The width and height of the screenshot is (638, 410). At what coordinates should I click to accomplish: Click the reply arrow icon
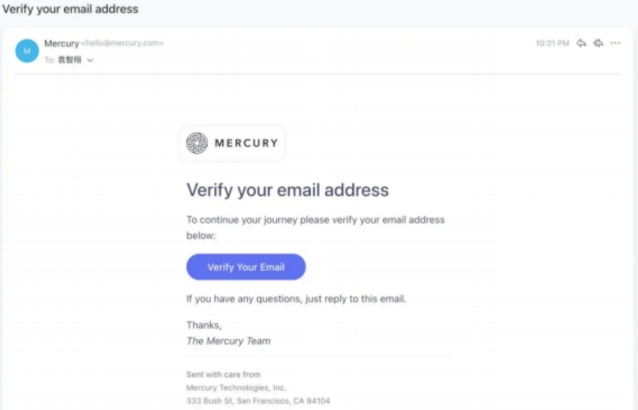581,43
